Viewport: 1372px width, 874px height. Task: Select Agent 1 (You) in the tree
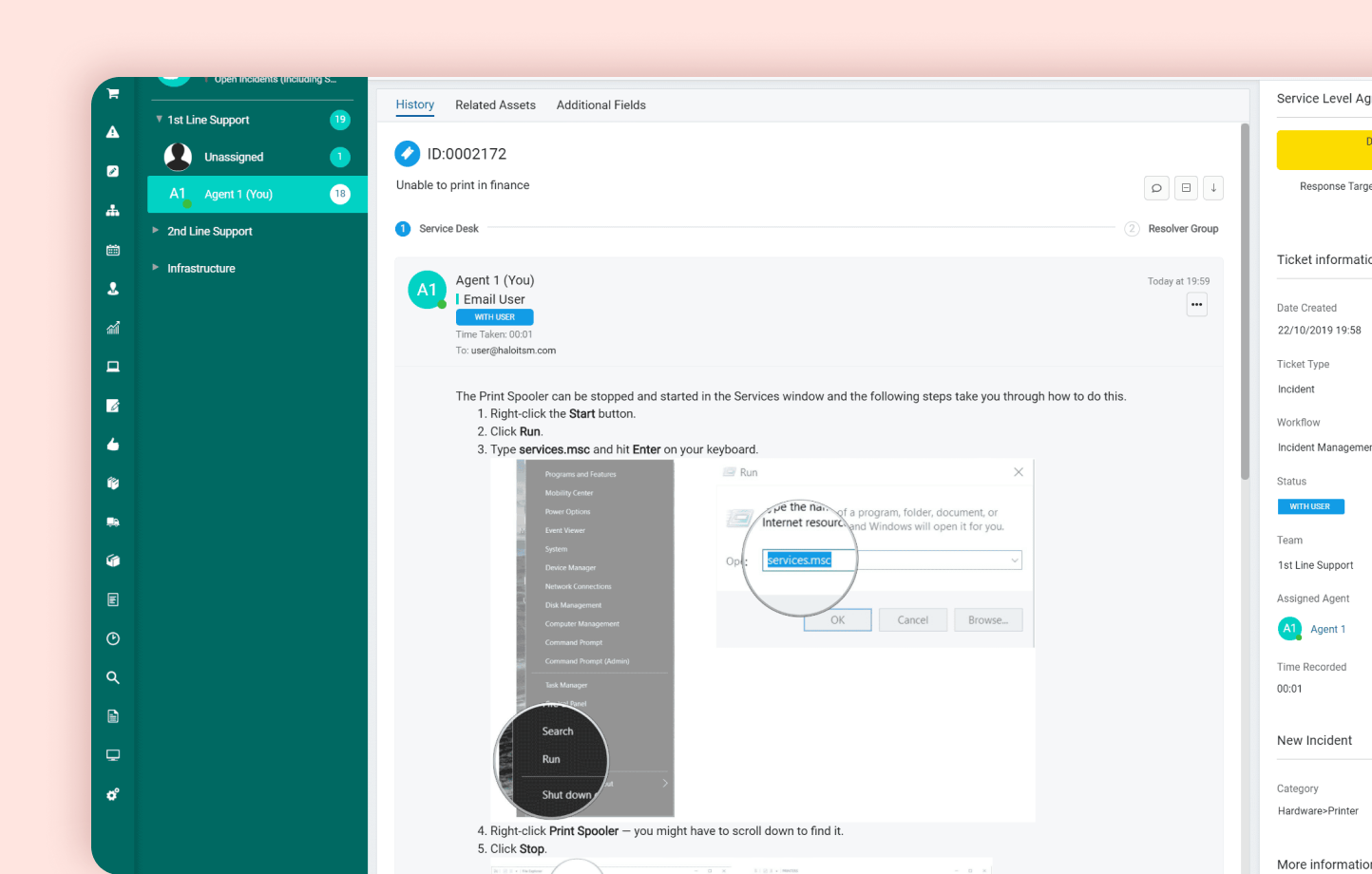[257, 194]
